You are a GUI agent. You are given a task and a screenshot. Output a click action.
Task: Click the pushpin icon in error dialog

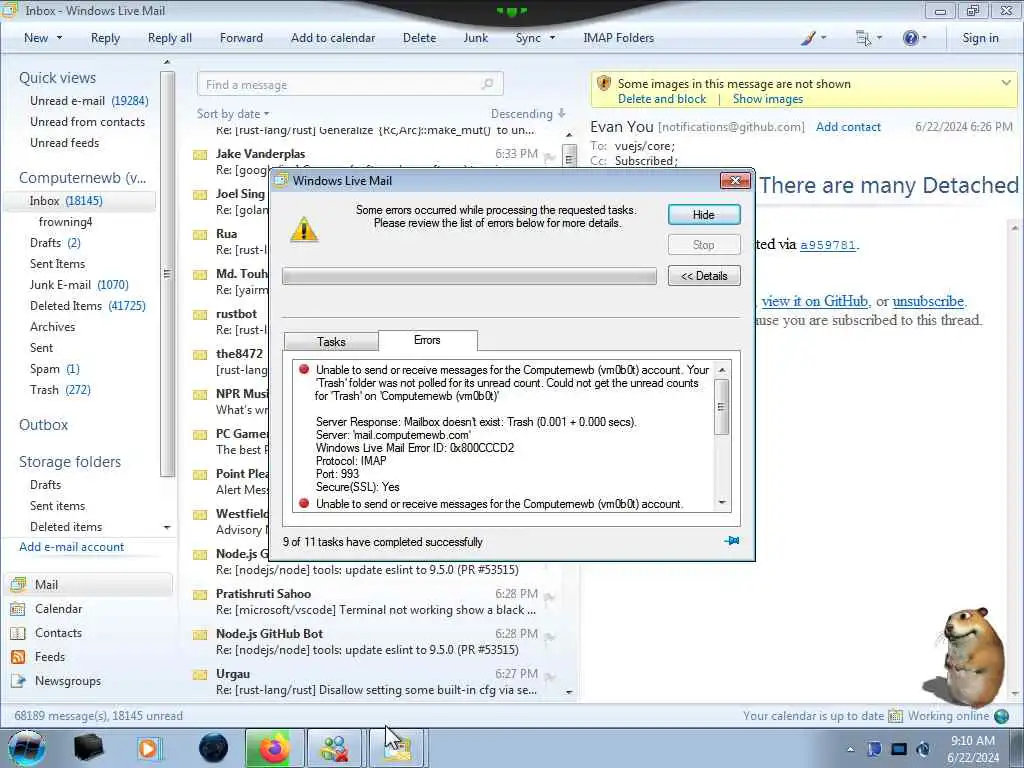pyautogui.click(x=731, y=541)
